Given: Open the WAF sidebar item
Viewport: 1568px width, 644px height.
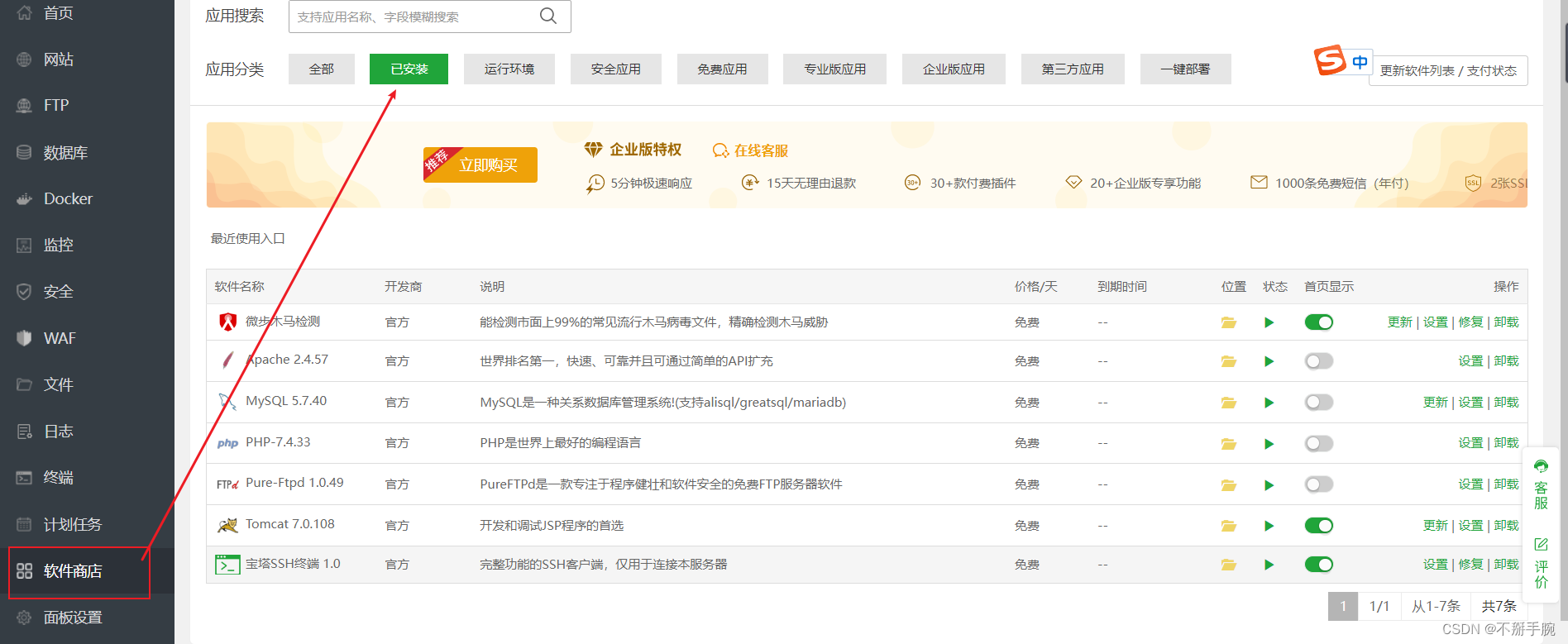Looking at the screenshot, I should click(x=87, y=338).
